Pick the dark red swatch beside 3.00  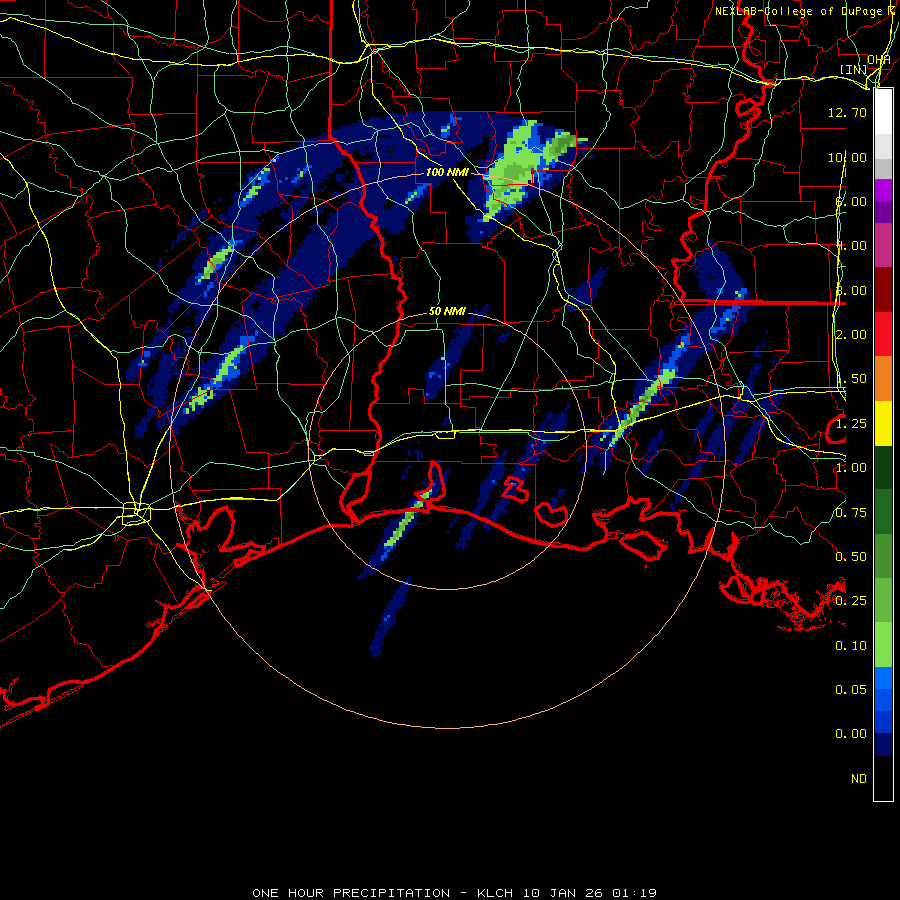click(x=883, y=290)
